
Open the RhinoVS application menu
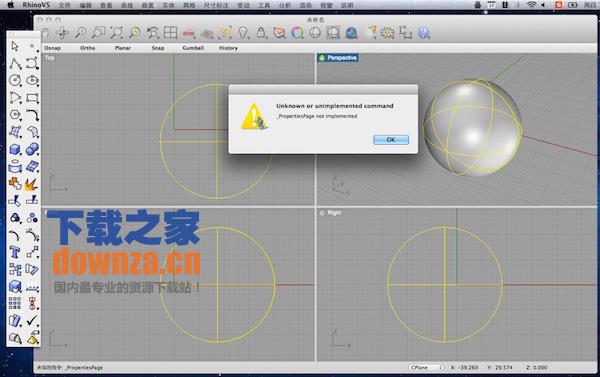coord(36,5)
